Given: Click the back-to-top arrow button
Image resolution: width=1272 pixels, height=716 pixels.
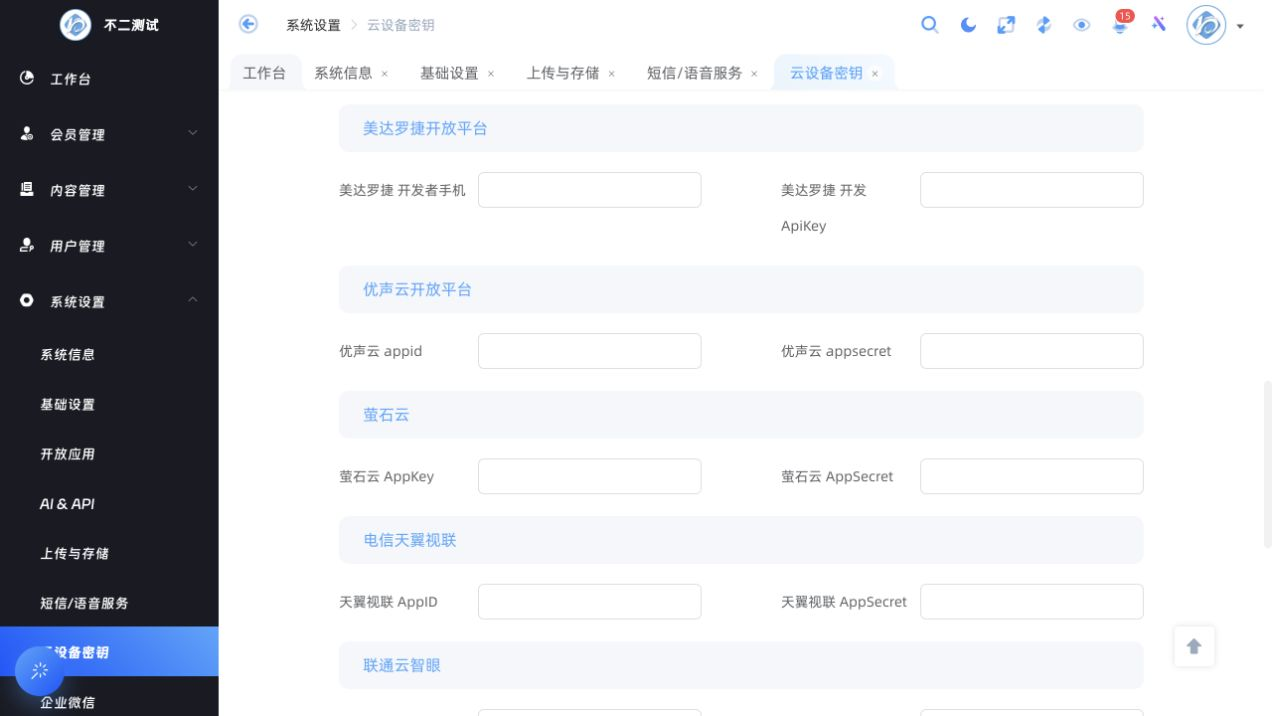Looking at the screenshot, I should (1194, 646).
